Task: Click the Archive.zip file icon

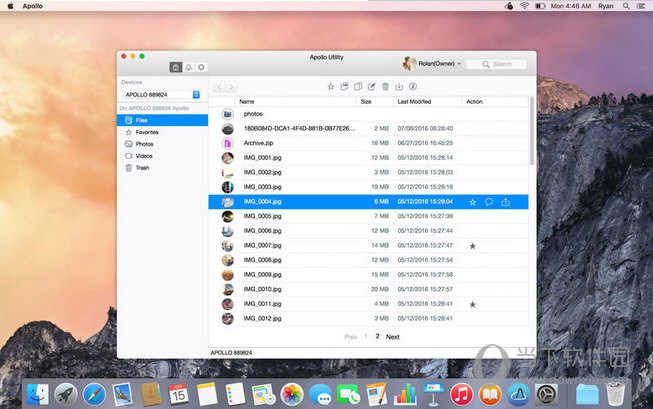Action: (x=227, y=143)
